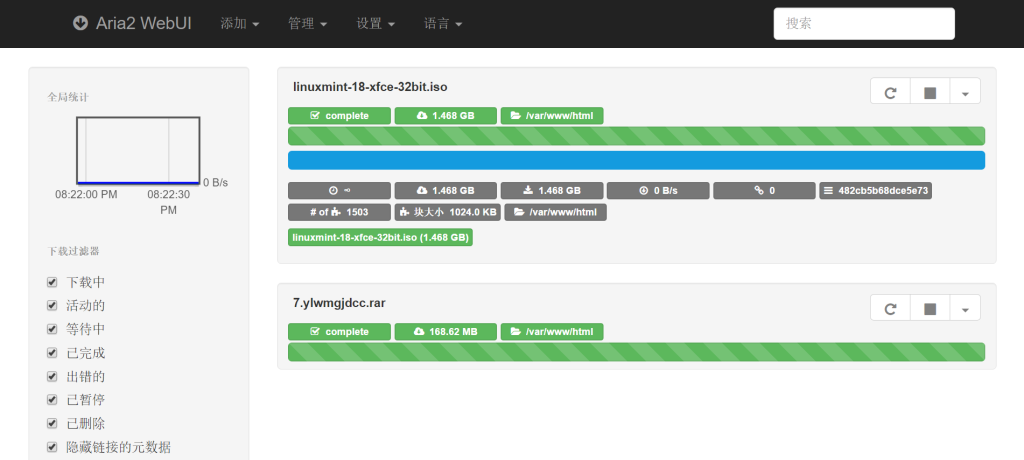1024x460 pixels.
Task: Open the 设置 menu
Action: click(376, 24)
